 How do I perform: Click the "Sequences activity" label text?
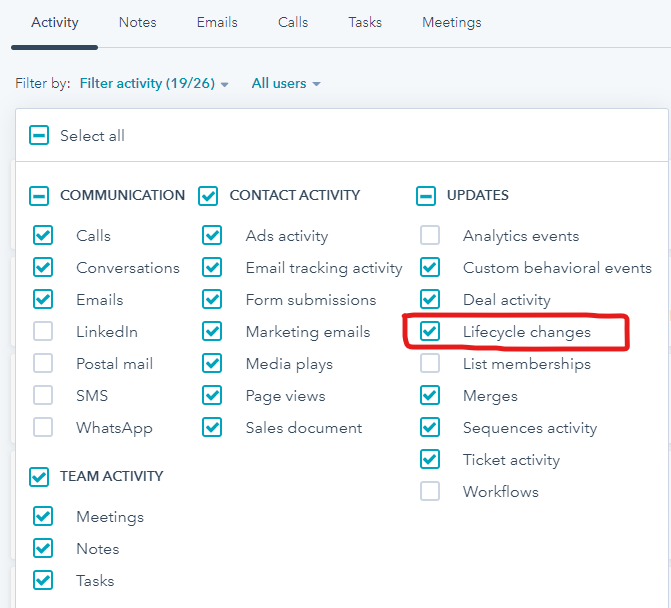[x=530, y=428]
